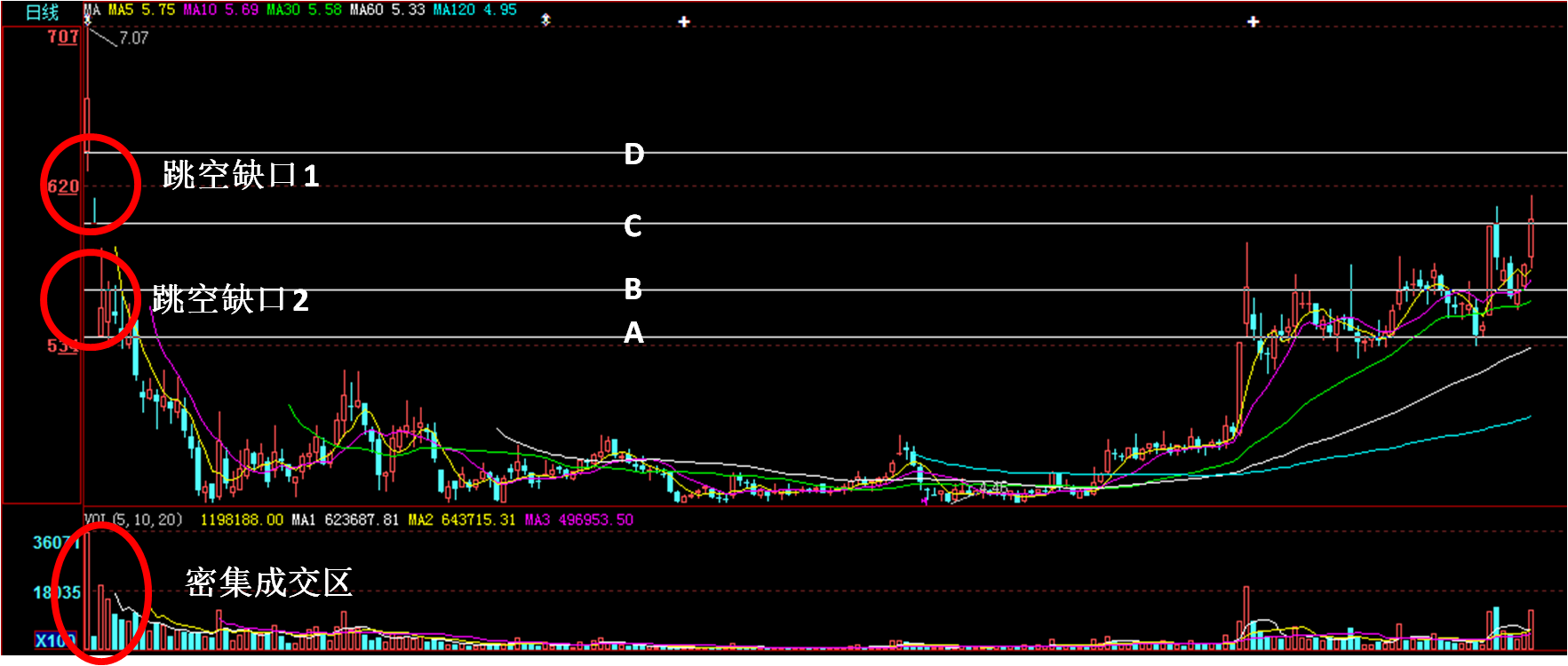This screenshot has width=1568, height=666.
Task: Select the MA120 4.95 indicator label
Action: 474,10
